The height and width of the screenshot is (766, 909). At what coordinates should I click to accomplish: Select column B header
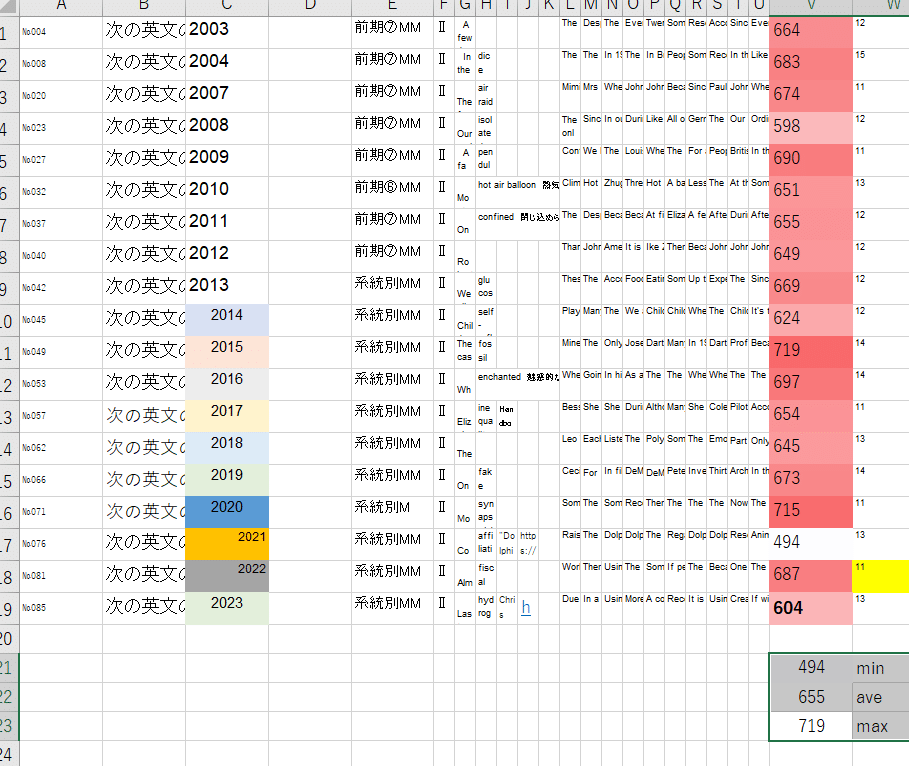[144, 7]
